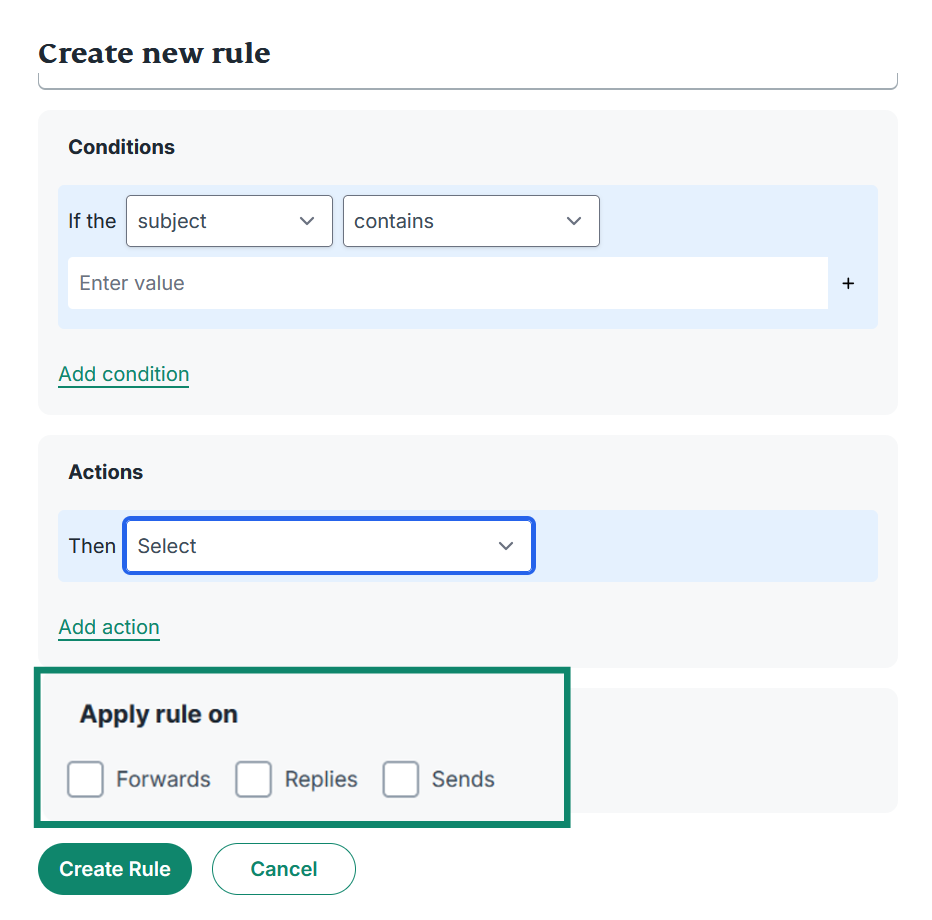The width and height of the screenshot is (932, 920).
Task: Focus the Enter value input field
Action: [448, 283]
